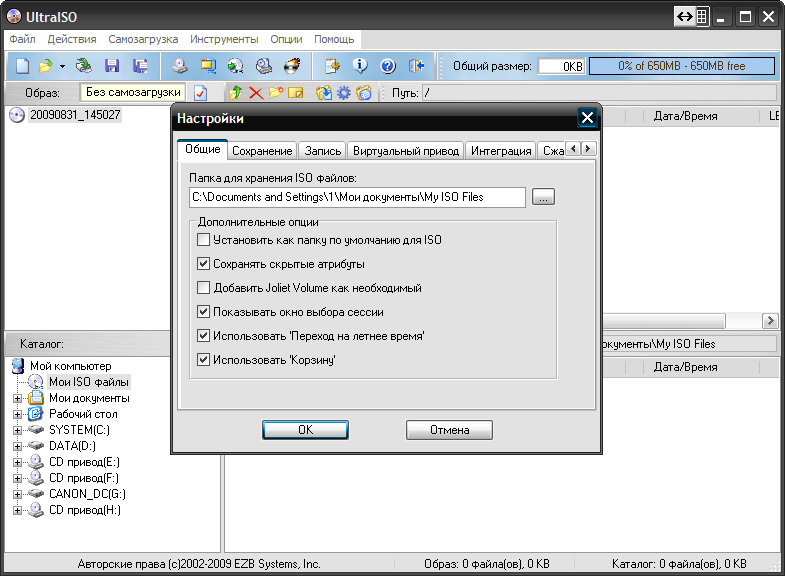Click the blue Help question mark icon
Image resolution: width=785 pixels, height=576 pixels.
click(388, 66)
